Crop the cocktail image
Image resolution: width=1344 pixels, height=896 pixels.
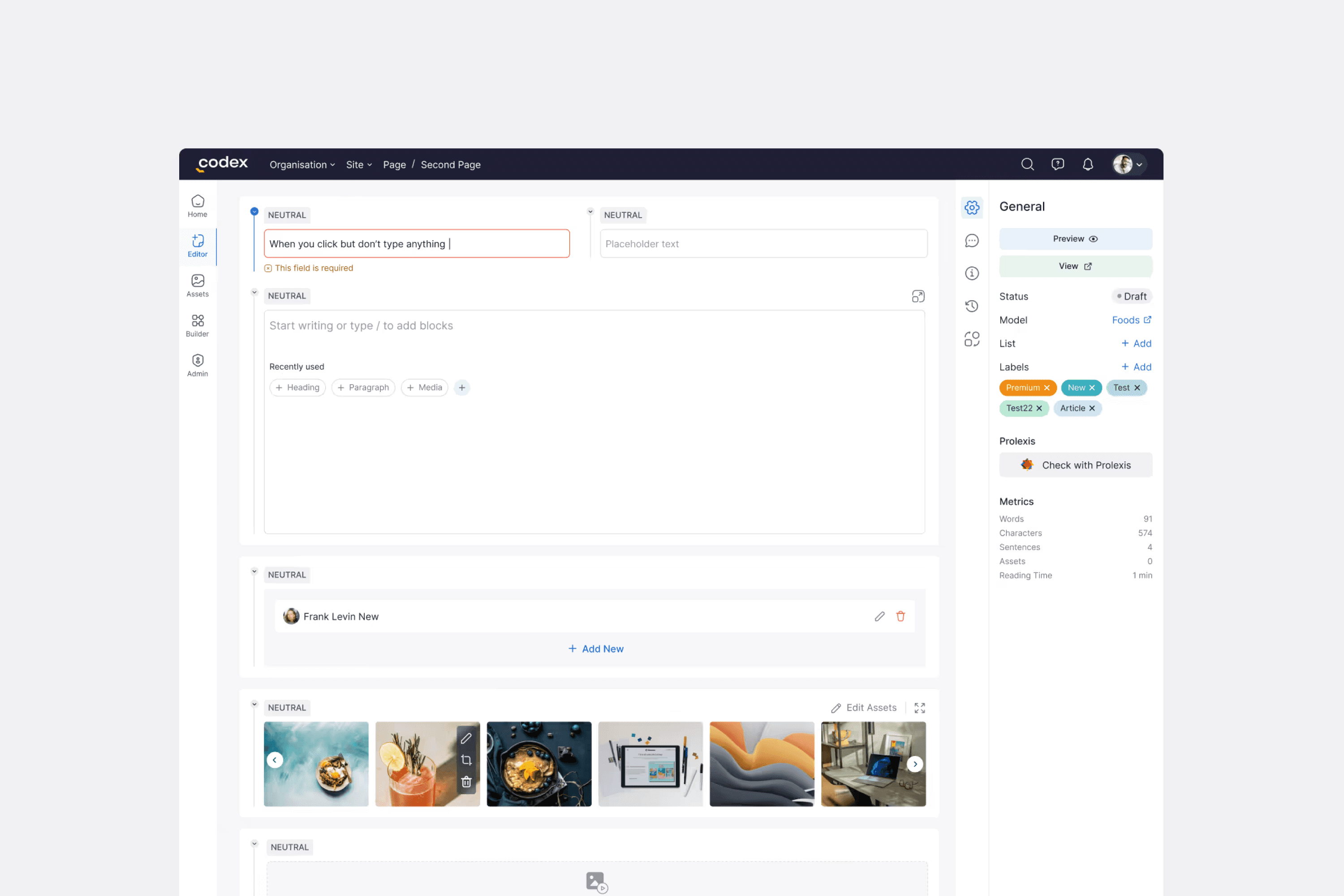(466, 760)
